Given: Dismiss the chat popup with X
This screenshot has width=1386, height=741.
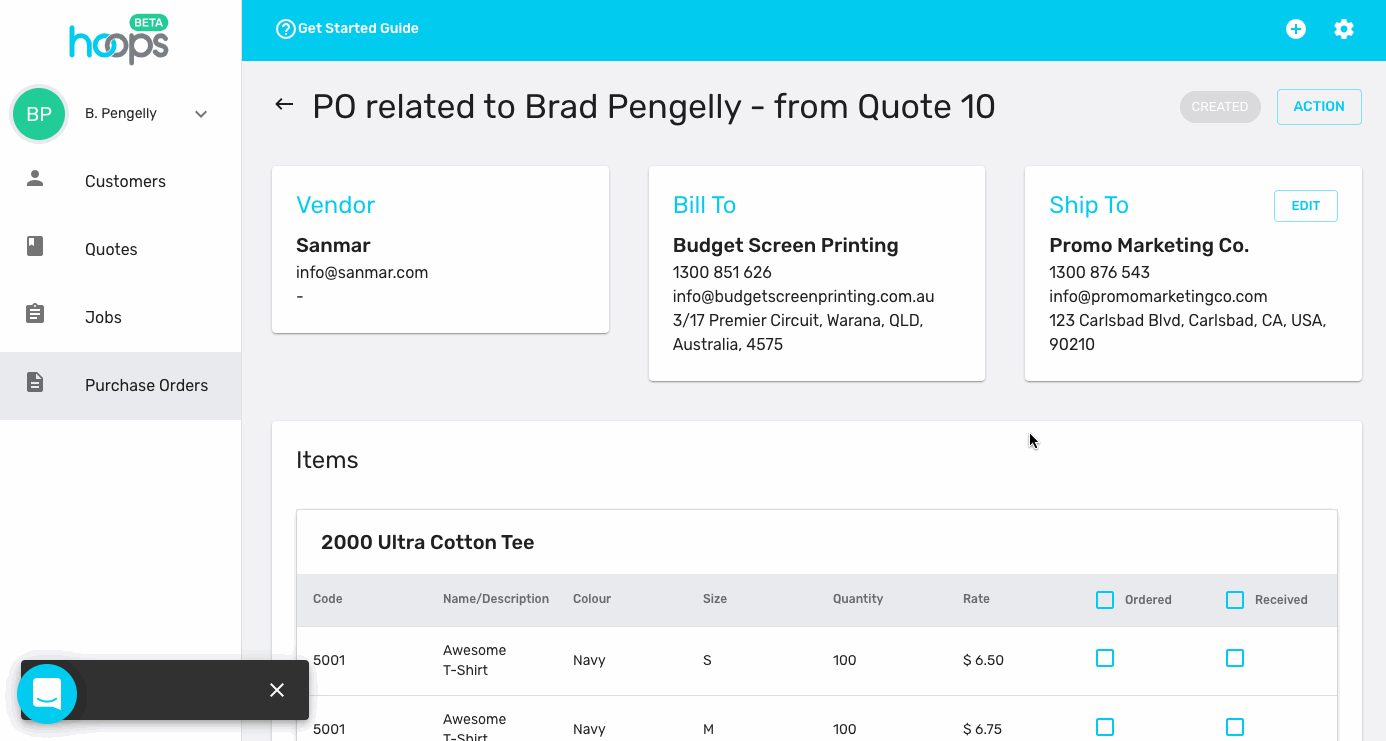Looking at the screenshot, I should pyautogui.click(x=277, y=690).
